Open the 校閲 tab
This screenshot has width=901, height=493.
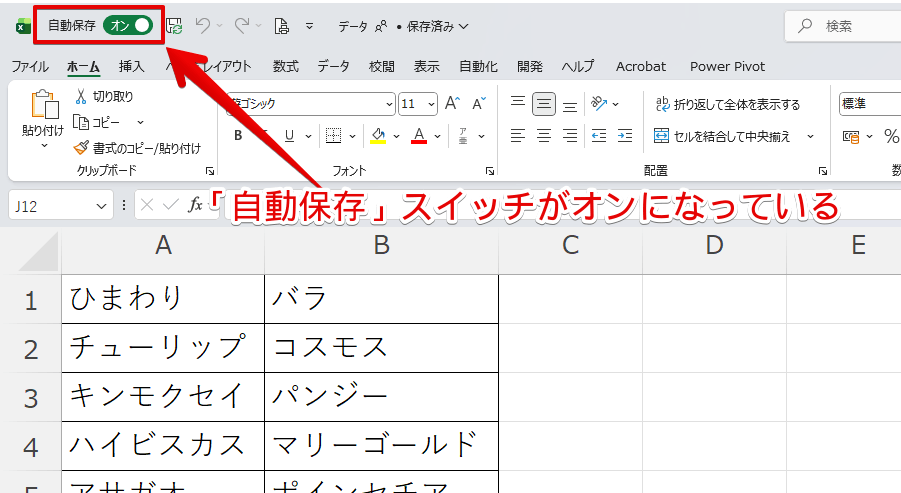pos(382,67)
